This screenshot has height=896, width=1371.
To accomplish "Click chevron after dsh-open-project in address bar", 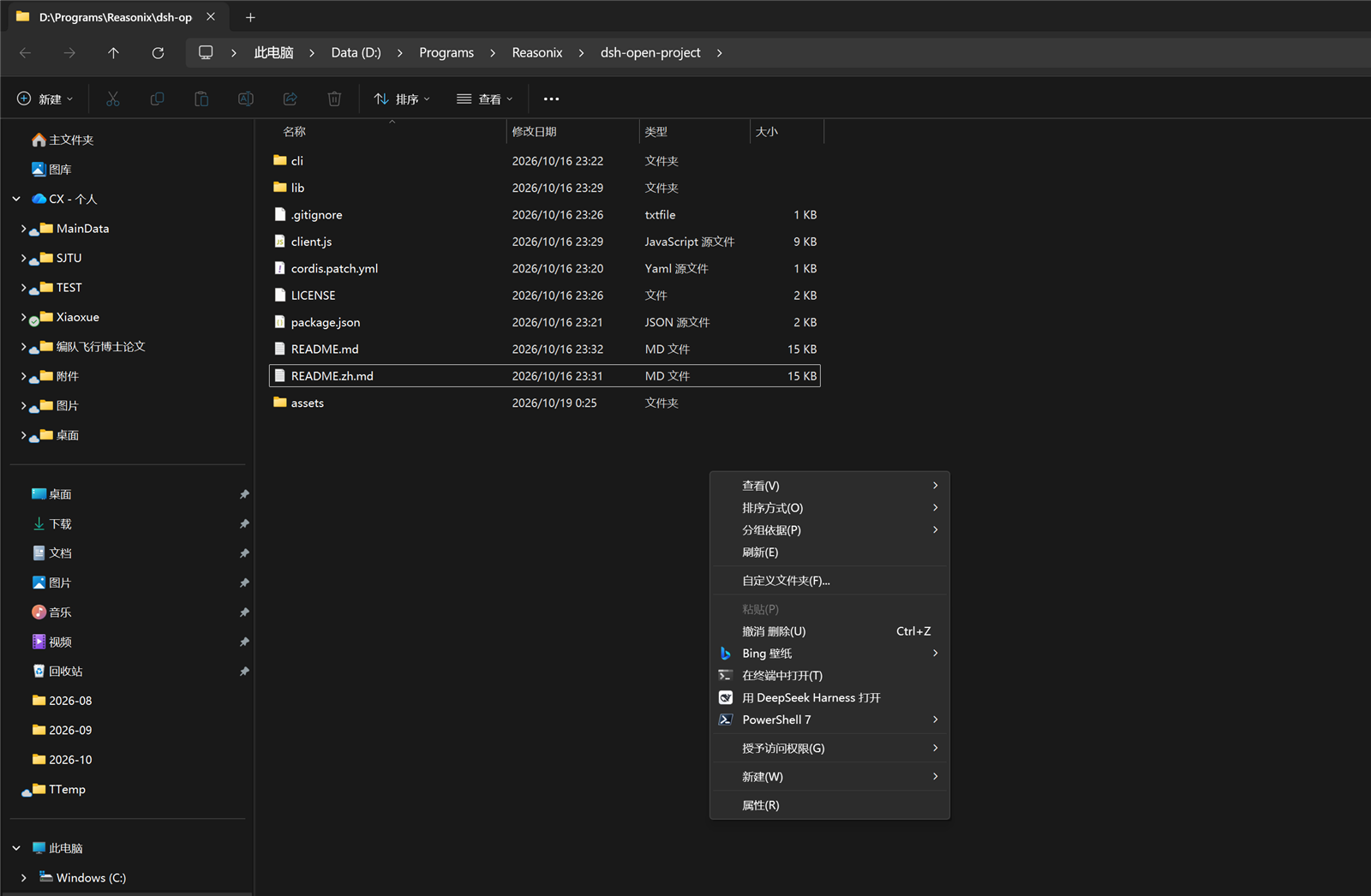I will pos(719,53).
